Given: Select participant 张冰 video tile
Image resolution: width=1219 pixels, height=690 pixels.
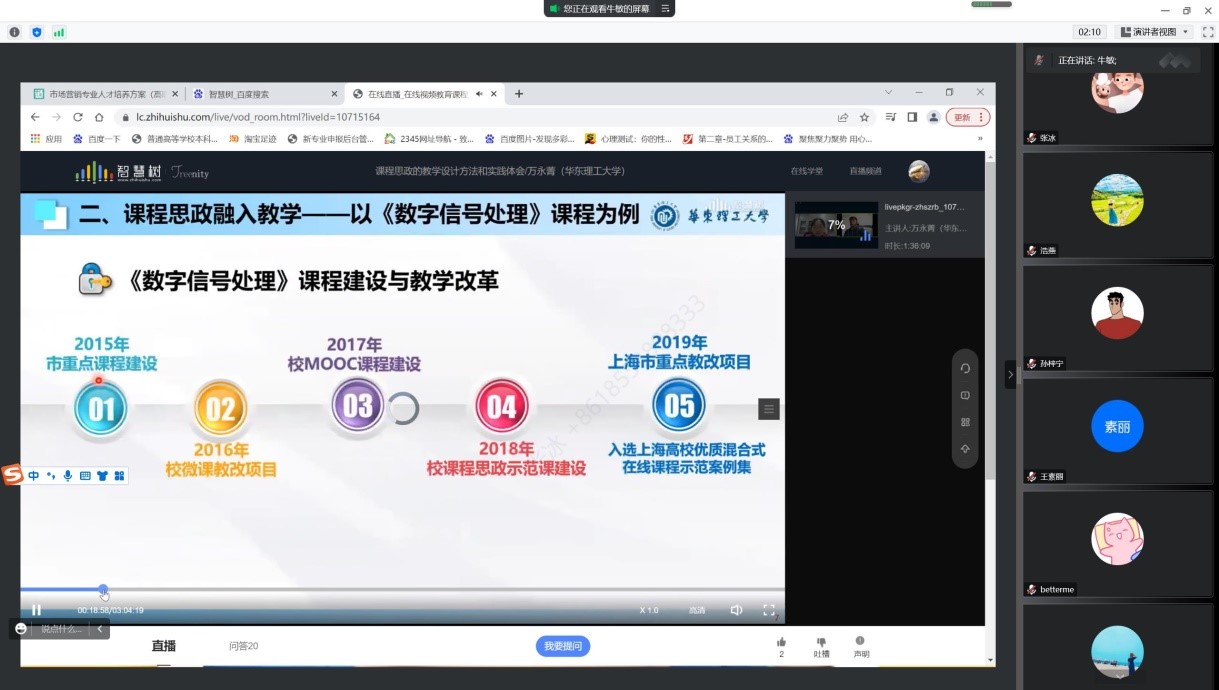Looking at the screenshot, I should [x=1117, y=98].
